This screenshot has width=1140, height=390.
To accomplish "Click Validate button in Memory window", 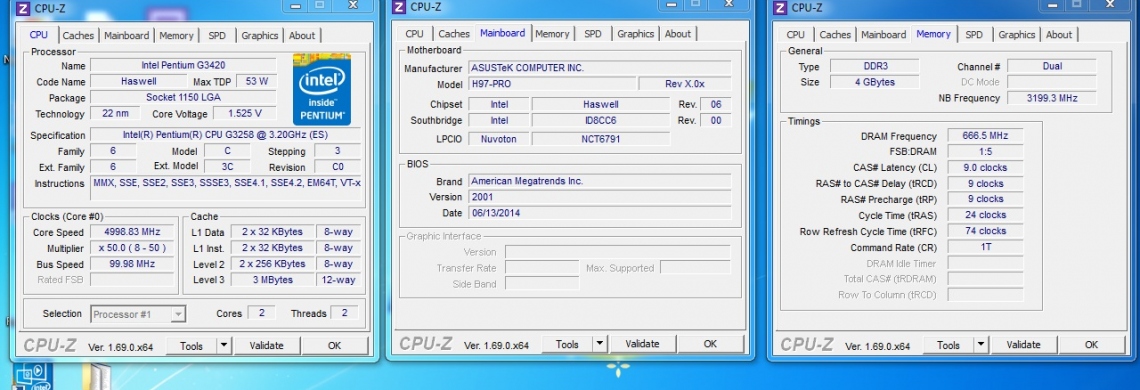I will [x=1023, y=345].
